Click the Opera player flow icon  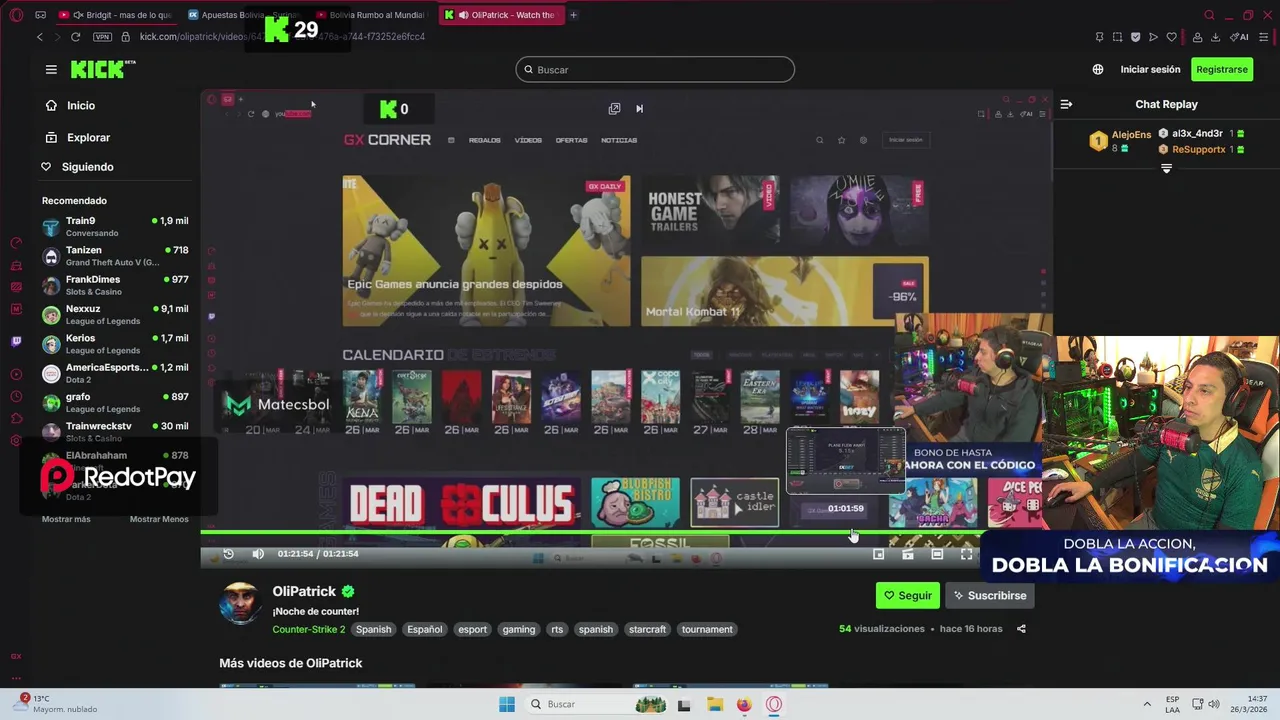pyautogui.click(x=1153, y=37)
